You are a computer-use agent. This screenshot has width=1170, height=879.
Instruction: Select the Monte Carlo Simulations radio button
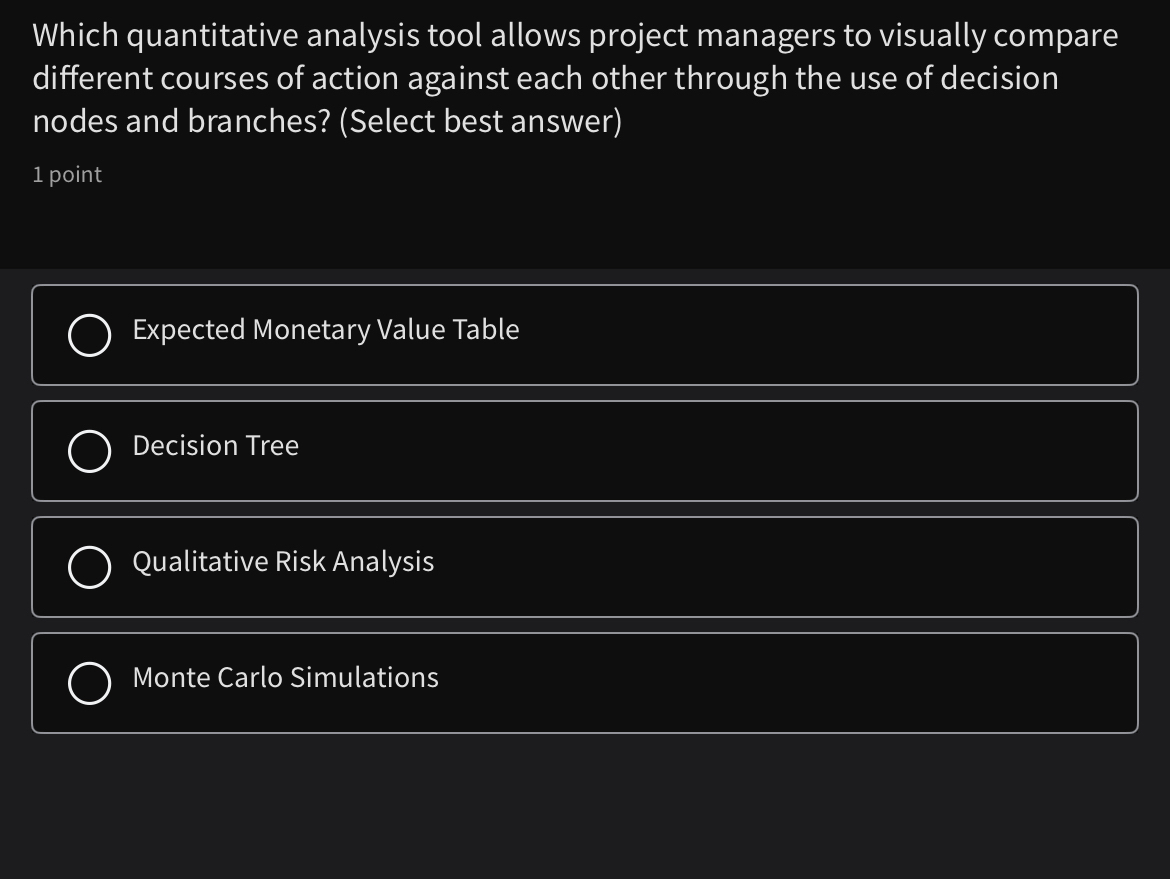coord(90,683)
